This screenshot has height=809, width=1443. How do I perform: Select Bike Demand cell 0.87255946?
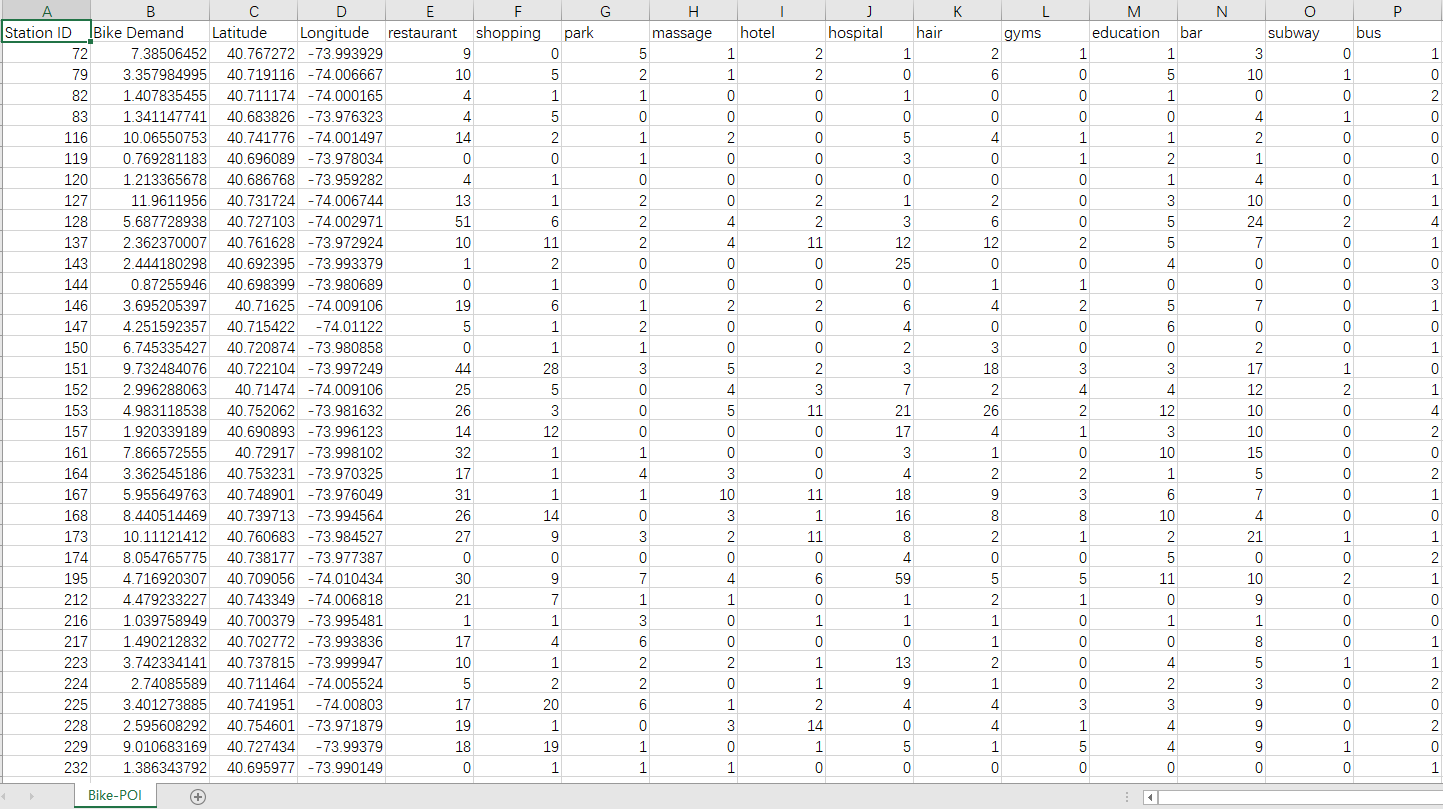click(150, 284)
